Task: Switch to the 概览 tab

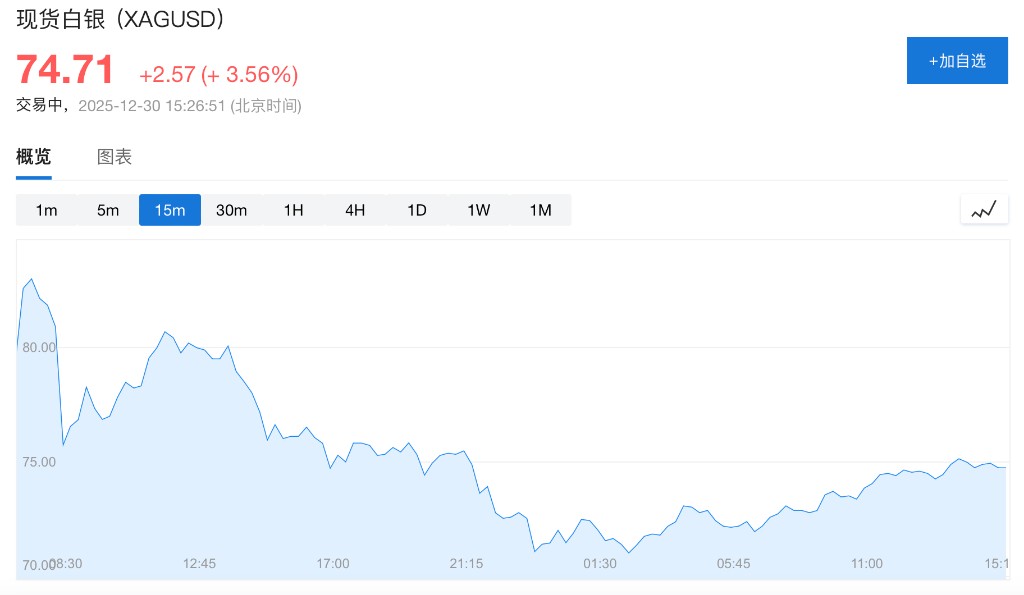Action: [33, 157]
